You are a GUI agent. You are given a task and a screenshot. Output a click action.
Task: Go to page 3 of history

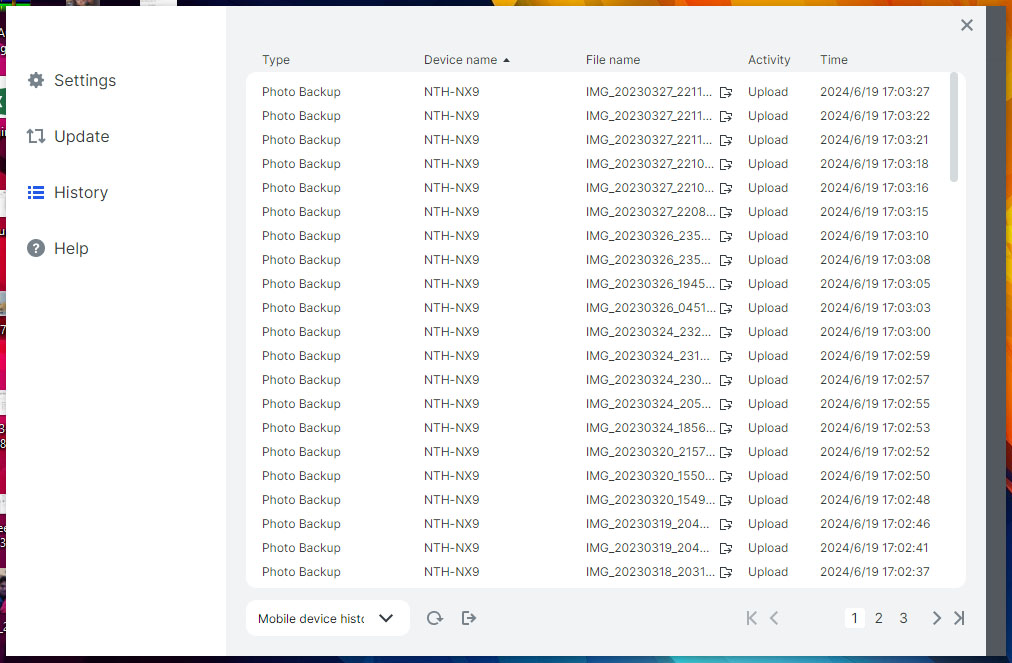[x=903, y=618]
